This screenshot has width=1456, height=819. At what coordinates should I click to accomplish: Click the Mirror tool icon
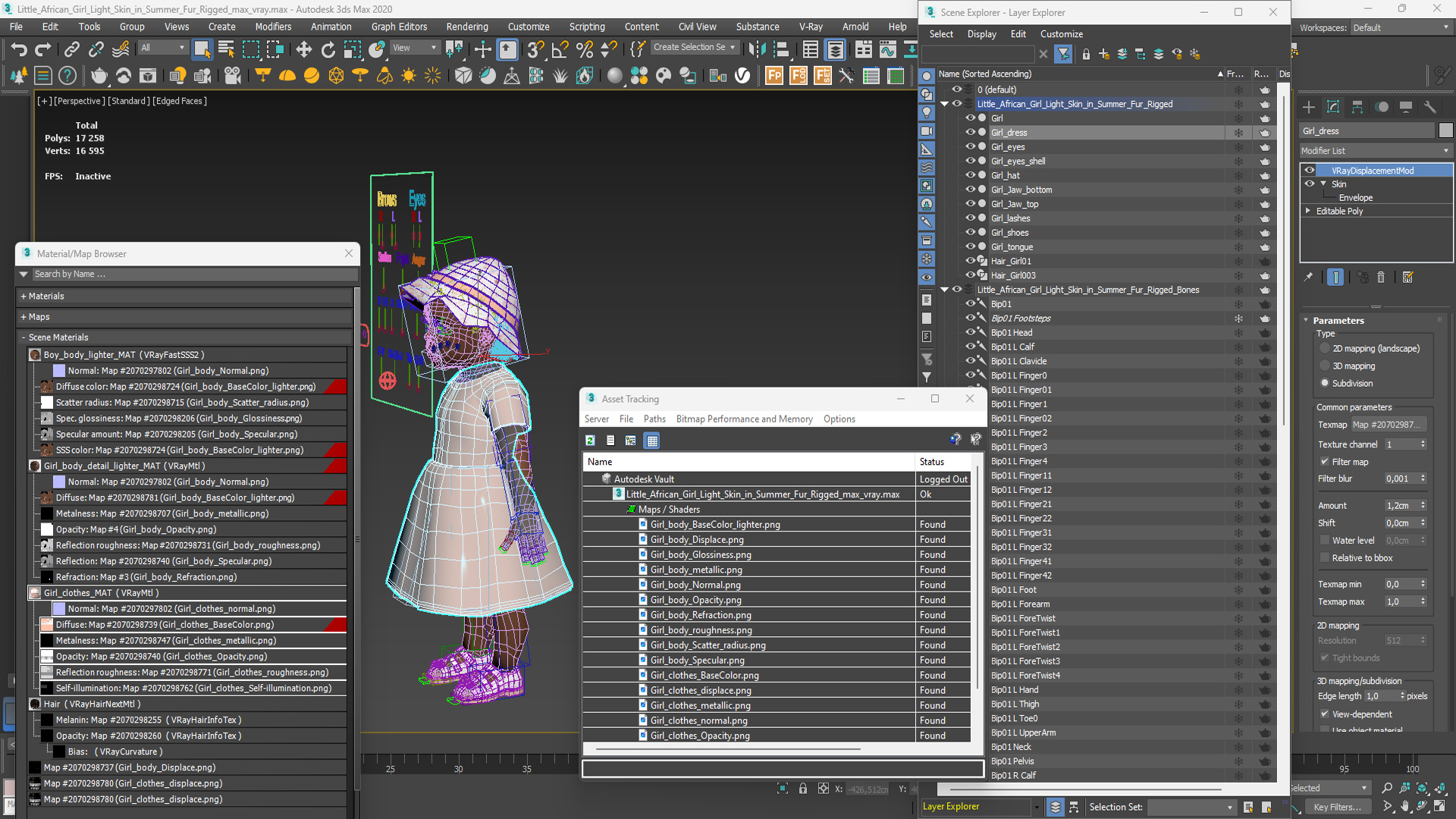[757, 50]
